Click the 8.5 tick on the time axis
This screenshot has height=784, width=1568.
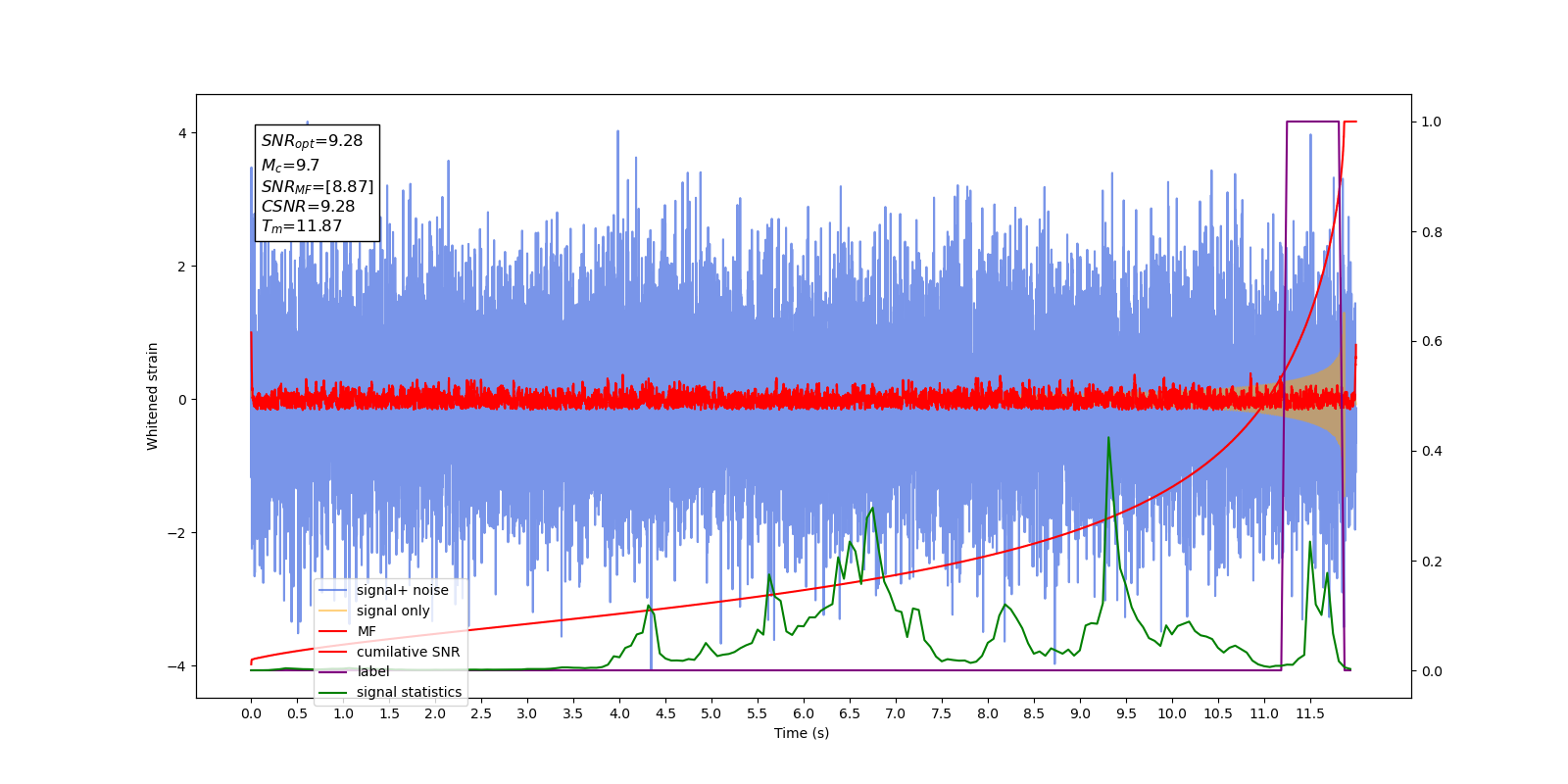pos(1034,713)
